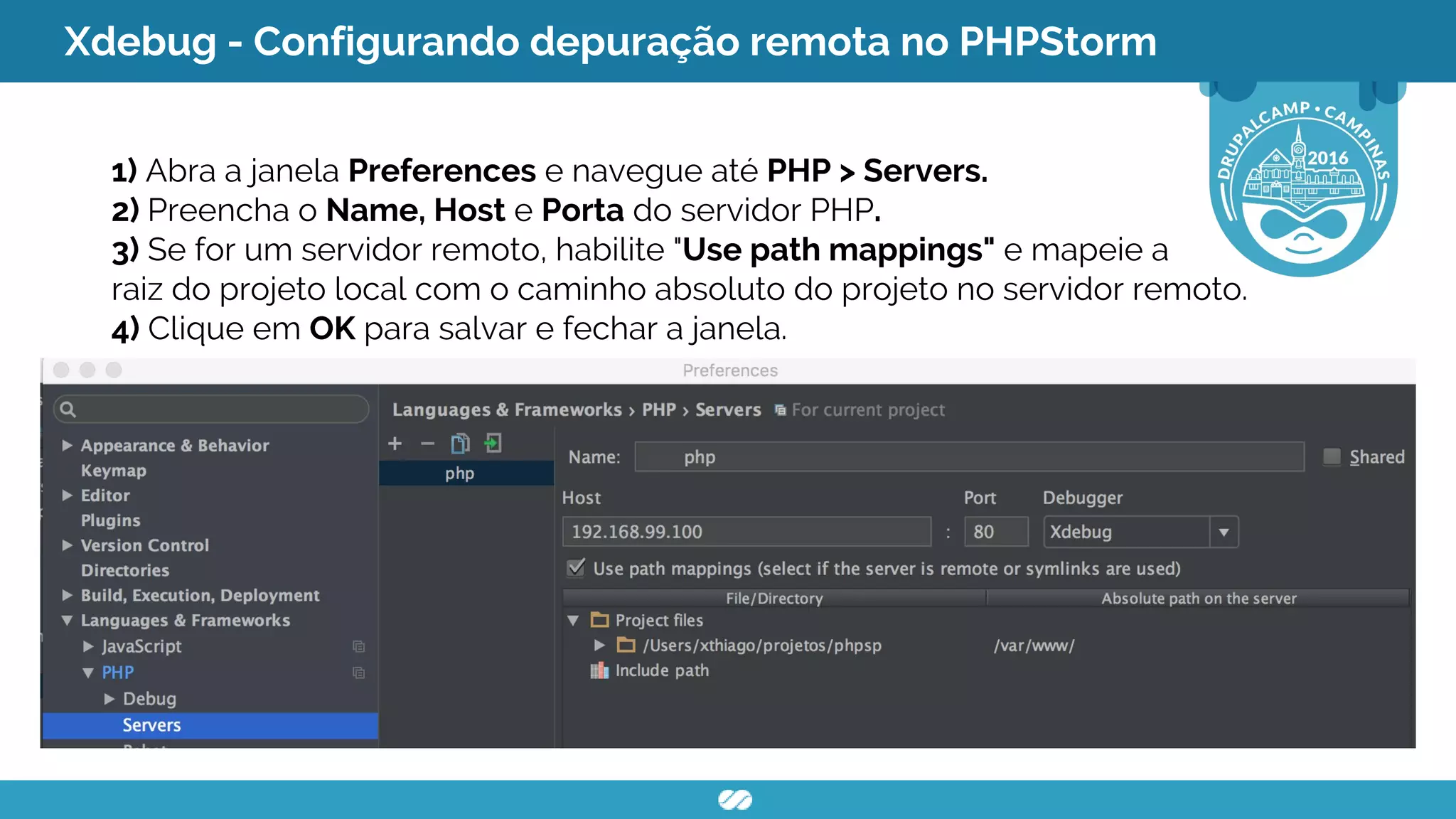This screenshot has width=1456, height=819.
Task: Copy the selected server configuration
Action: (x=460, y=444)
